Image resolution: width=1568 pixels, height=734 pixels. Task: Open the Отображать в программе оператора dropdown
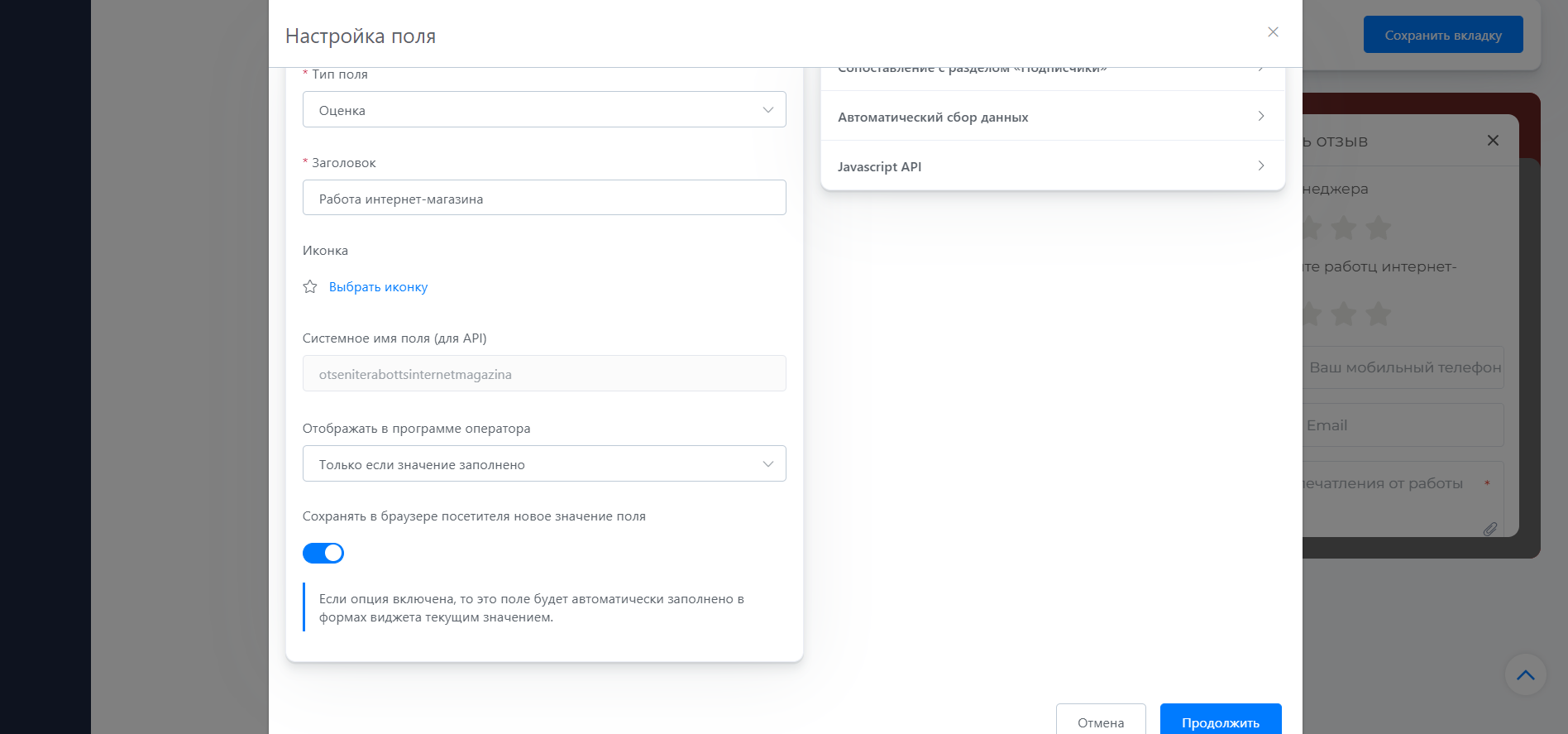(544, 464)
